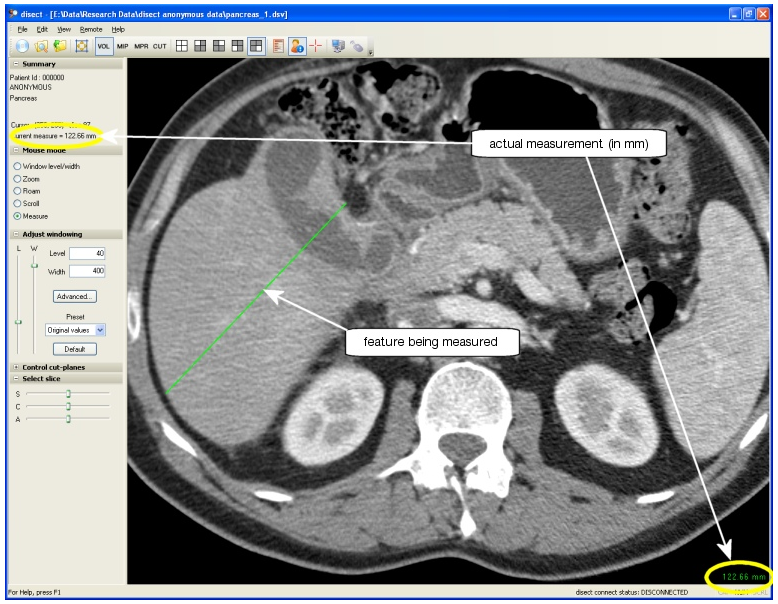Click disect connect status: DISCONNECTED text
778x604 pixels.
click(x=632, y=592)
